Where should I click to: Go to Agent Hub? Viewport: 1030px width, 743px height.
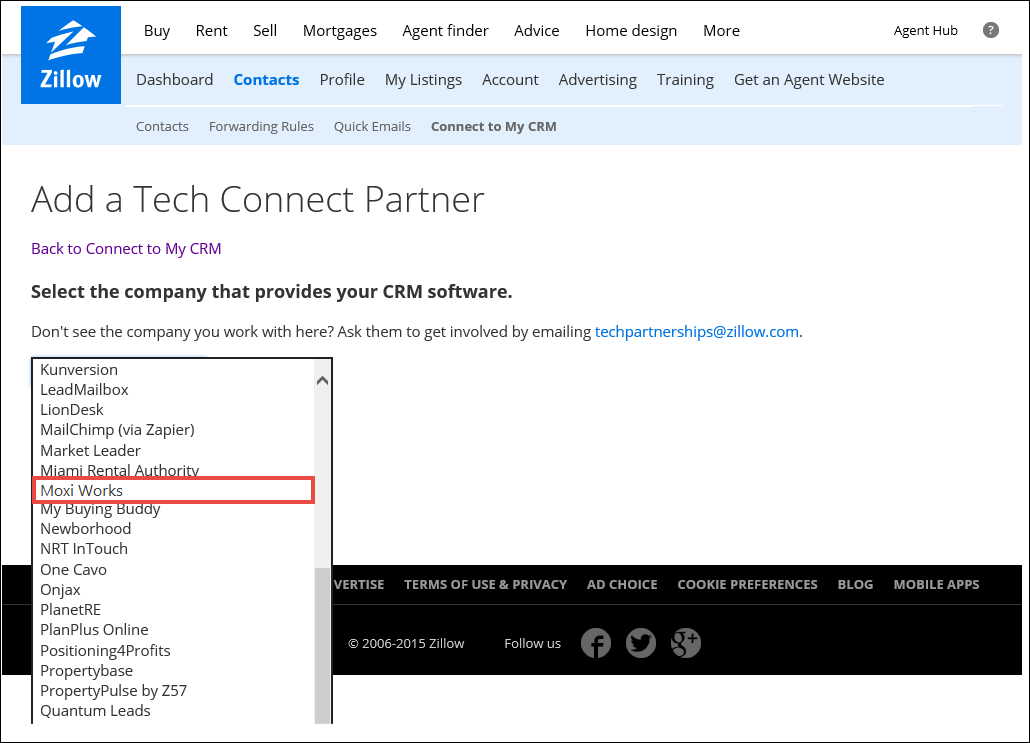tap(926, 31)
